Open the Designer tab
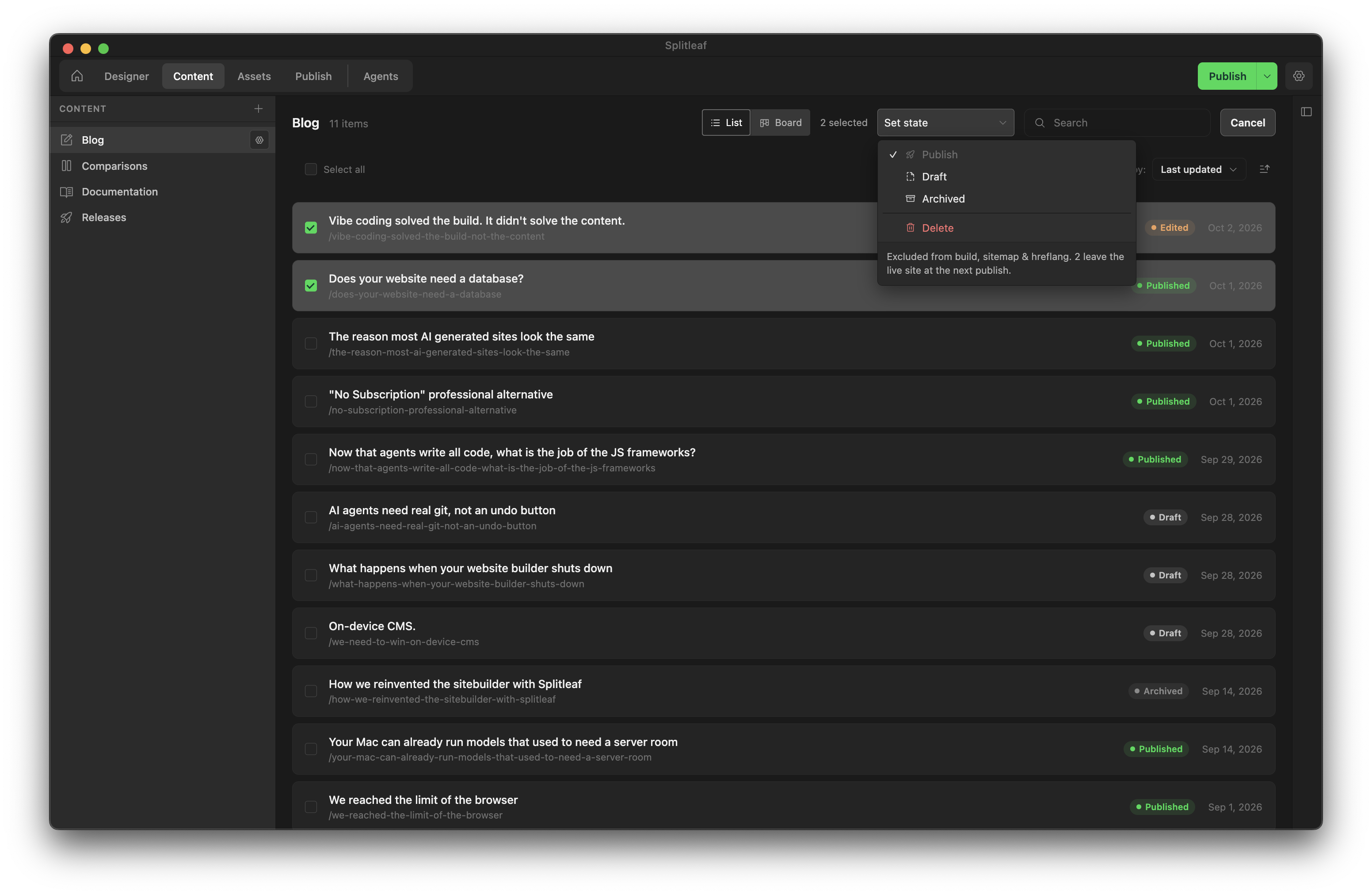 point(126,76)
